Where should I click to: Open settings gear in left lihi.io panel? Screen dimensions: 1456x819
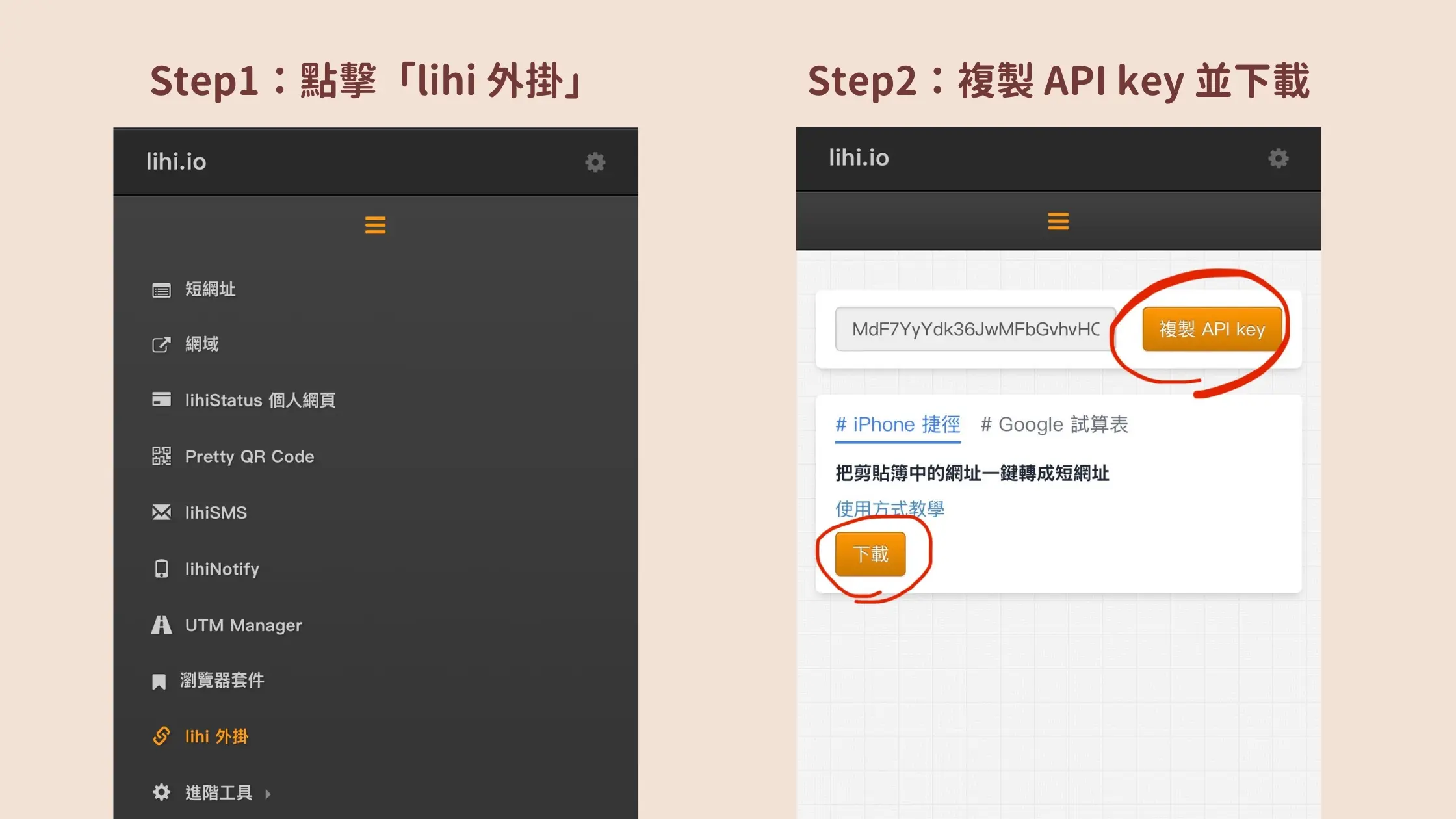click(595, 162)
